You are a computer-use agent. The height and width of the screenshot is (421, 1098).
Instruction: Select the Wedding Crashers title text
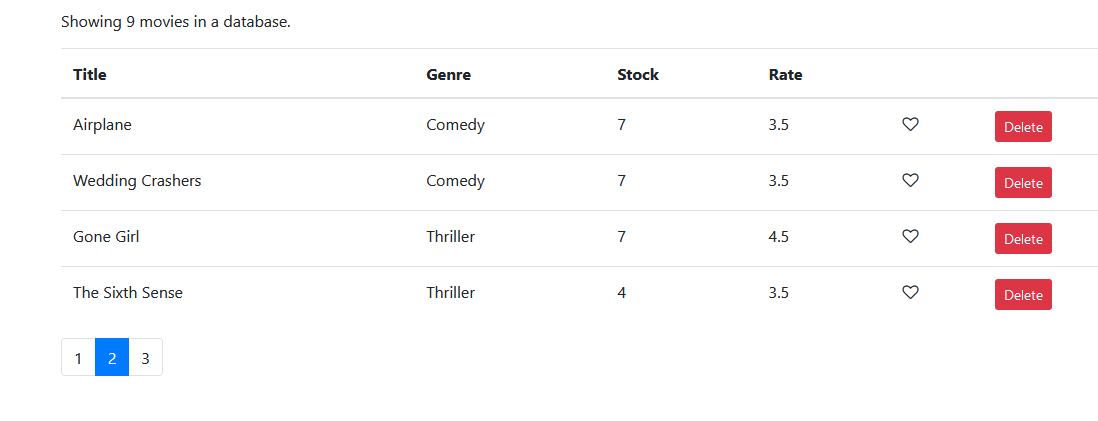point(137,181)
